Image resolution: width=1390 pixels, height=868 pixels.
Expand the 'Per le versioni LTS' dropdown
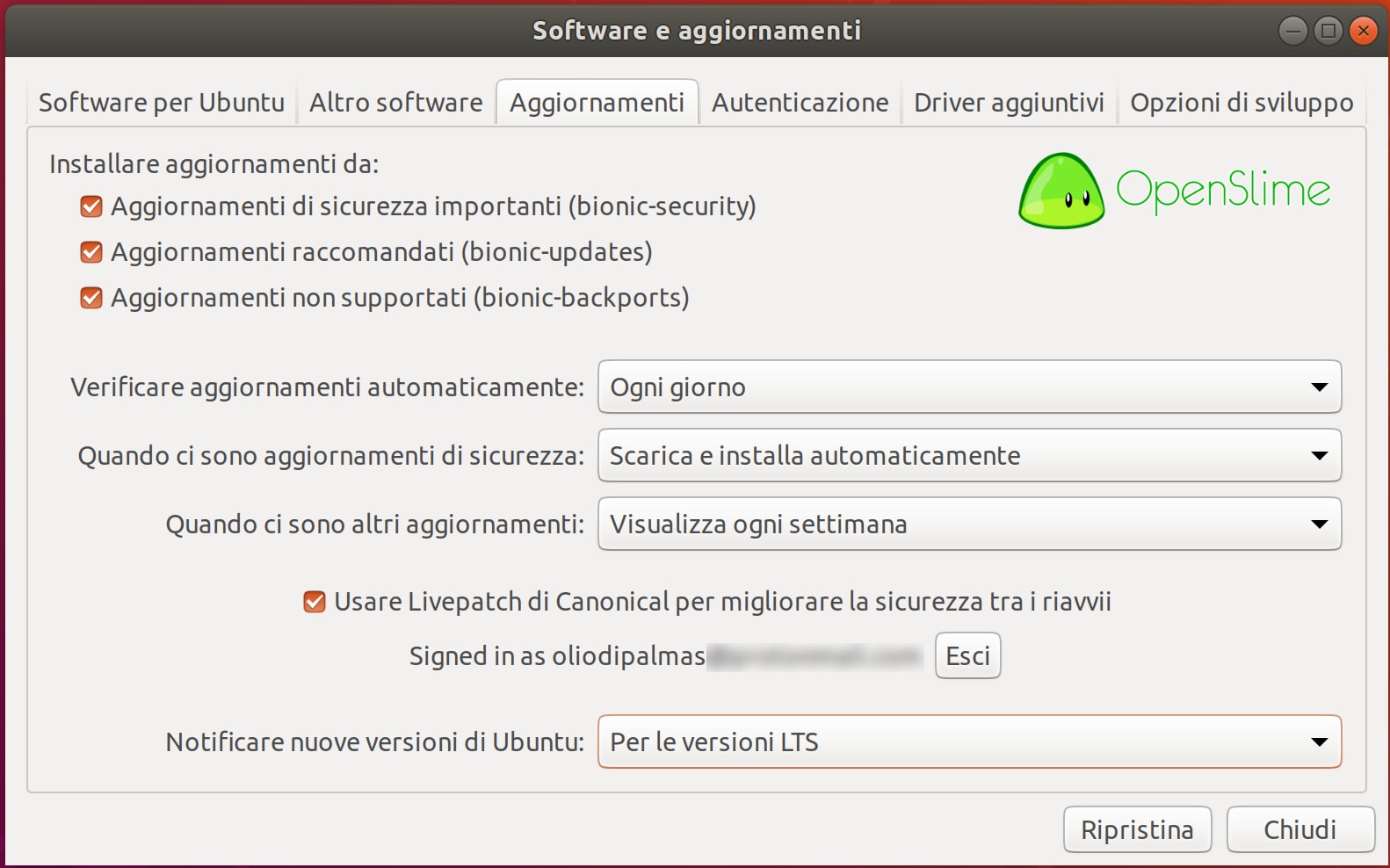tap(969, 741)
